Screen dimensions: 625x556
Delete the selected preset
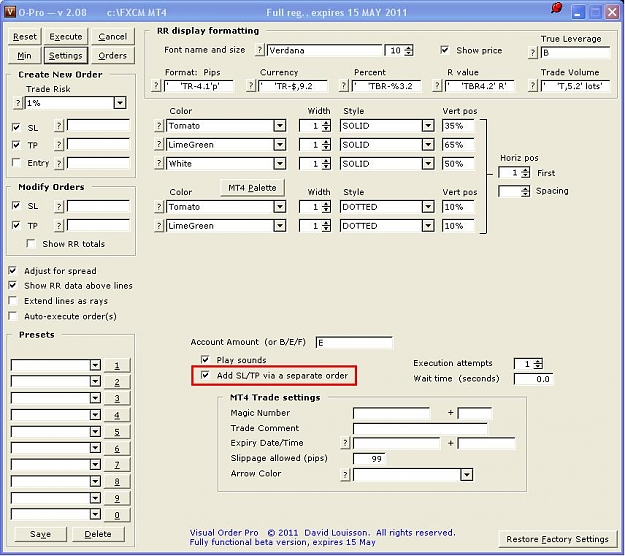pyautogui.click(x=98, y=534)
